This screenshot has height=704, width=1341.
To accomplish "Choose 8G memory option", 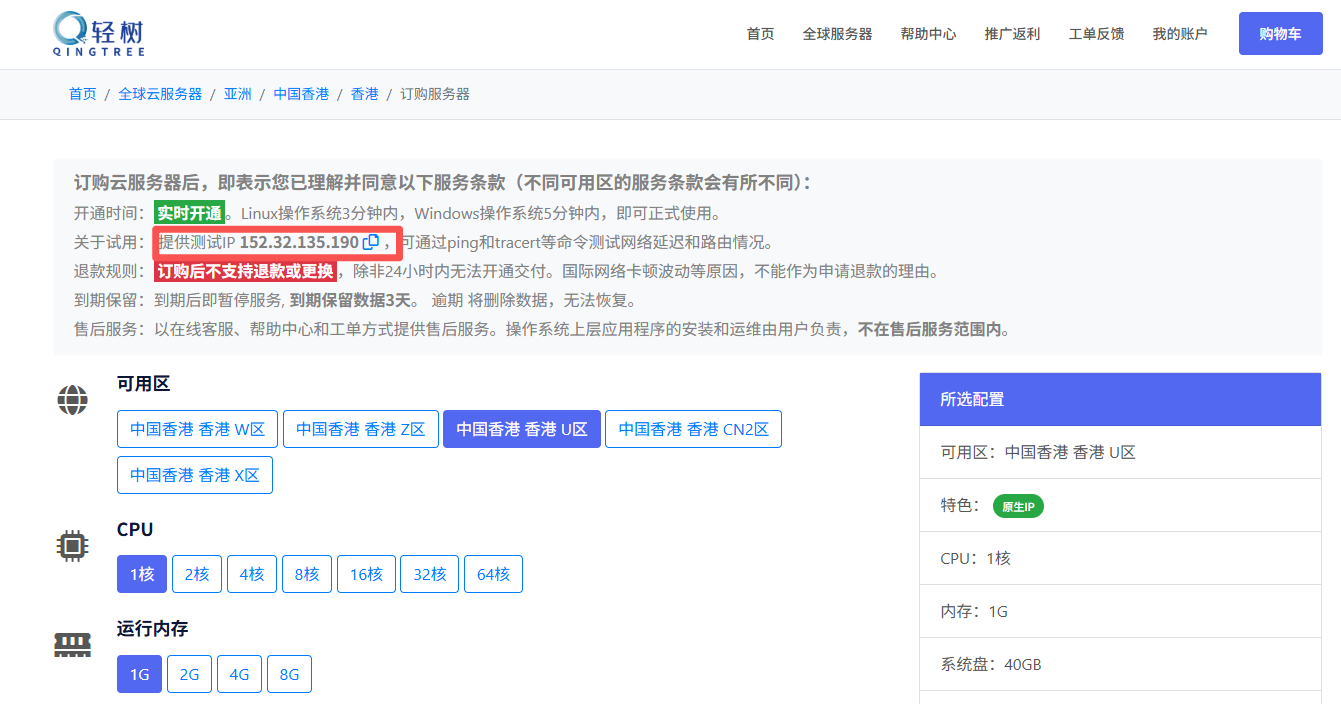I will point(289,674).
